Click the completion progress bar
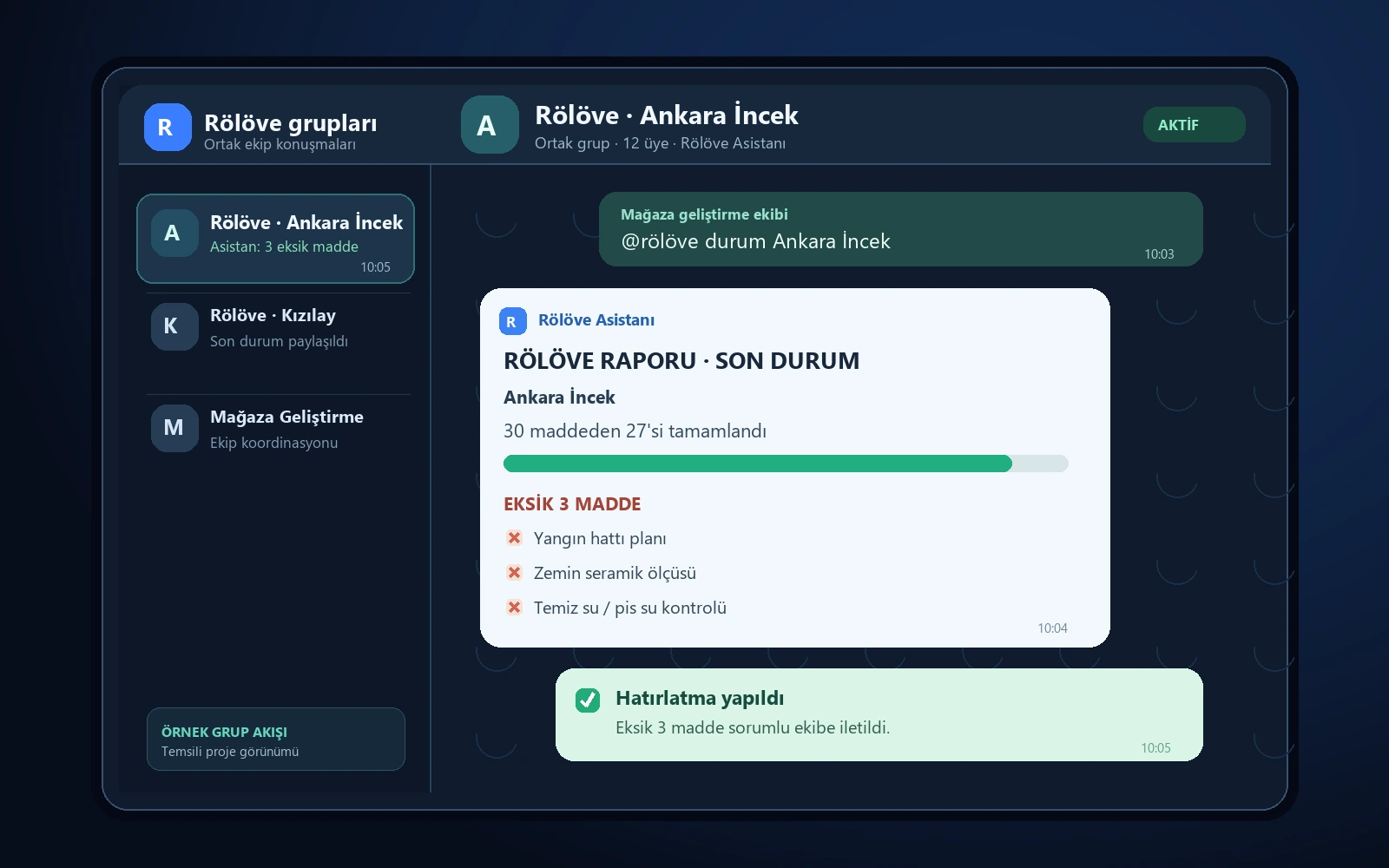 [786, 464]
